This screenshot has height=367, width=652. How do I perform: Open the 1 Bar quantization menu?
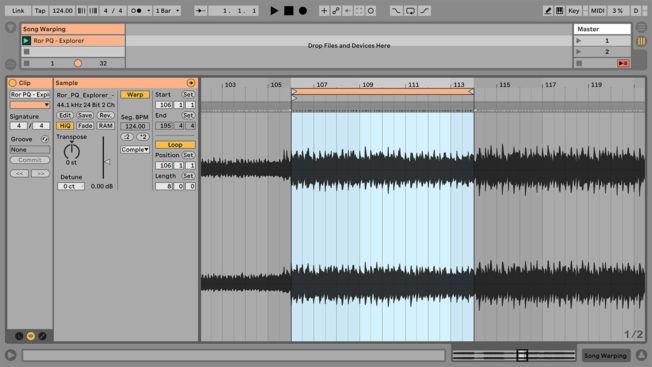pos(167,11)
